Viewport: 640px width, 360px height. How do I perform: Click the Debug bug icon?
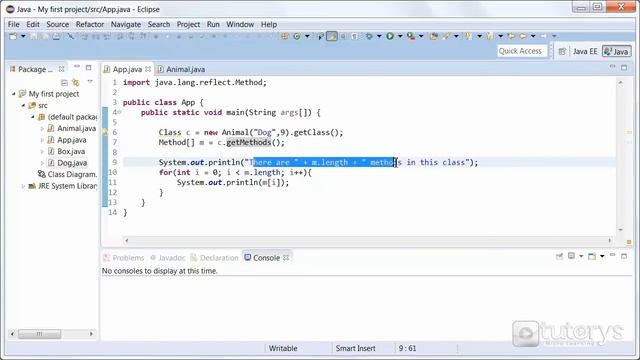point(369,36)
